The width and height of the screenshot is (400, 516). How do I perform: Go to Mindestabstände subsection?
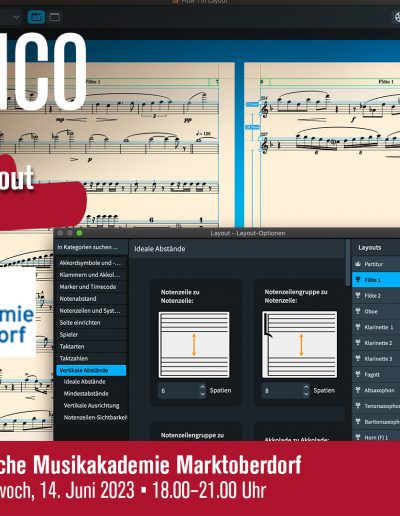(x=86, y=393)
